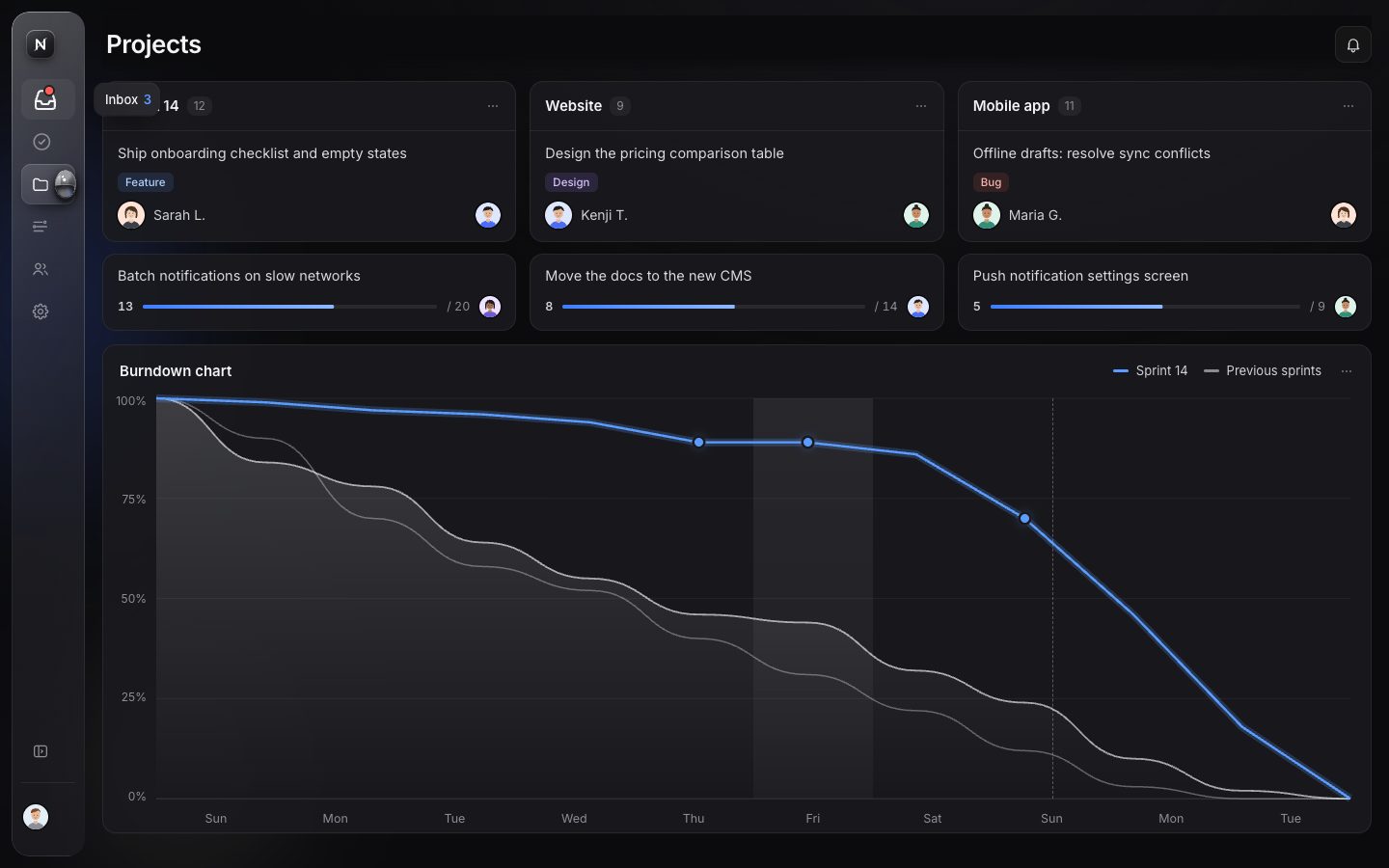Click Maria G.'s avatar beside her name
Image resolution: width=1389 pixels, height=868 pixels.
(x=987, y=215)
